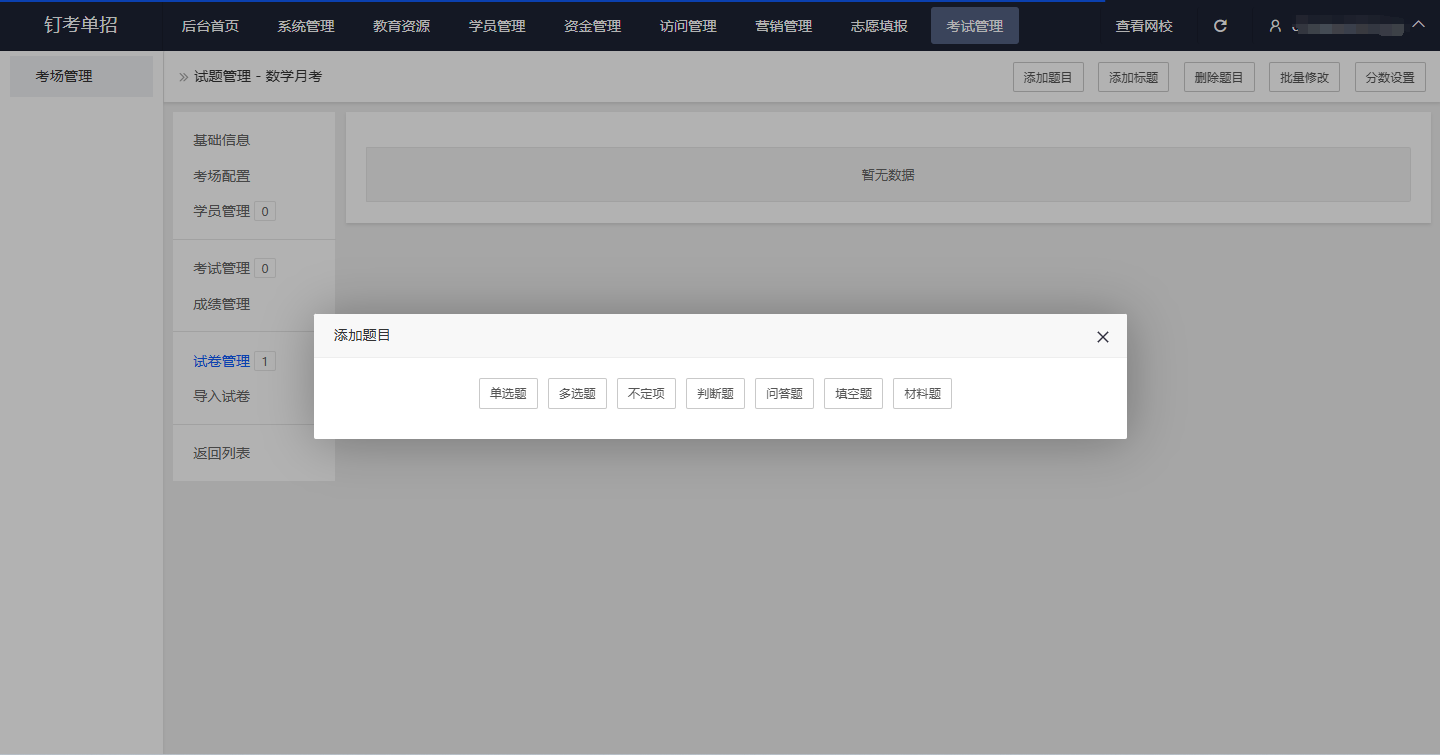Add a 填空题 question
This screenshot has height=755, width=1440.
[x=853, y=394]
